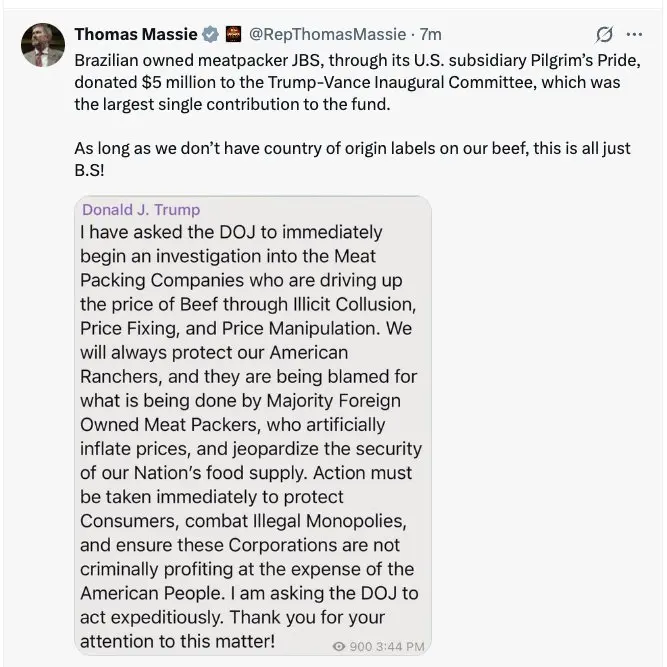This screenshot has height=667, width=667.
Task: Click the square affiliate badge beside the name
Action: coord(233,35)
